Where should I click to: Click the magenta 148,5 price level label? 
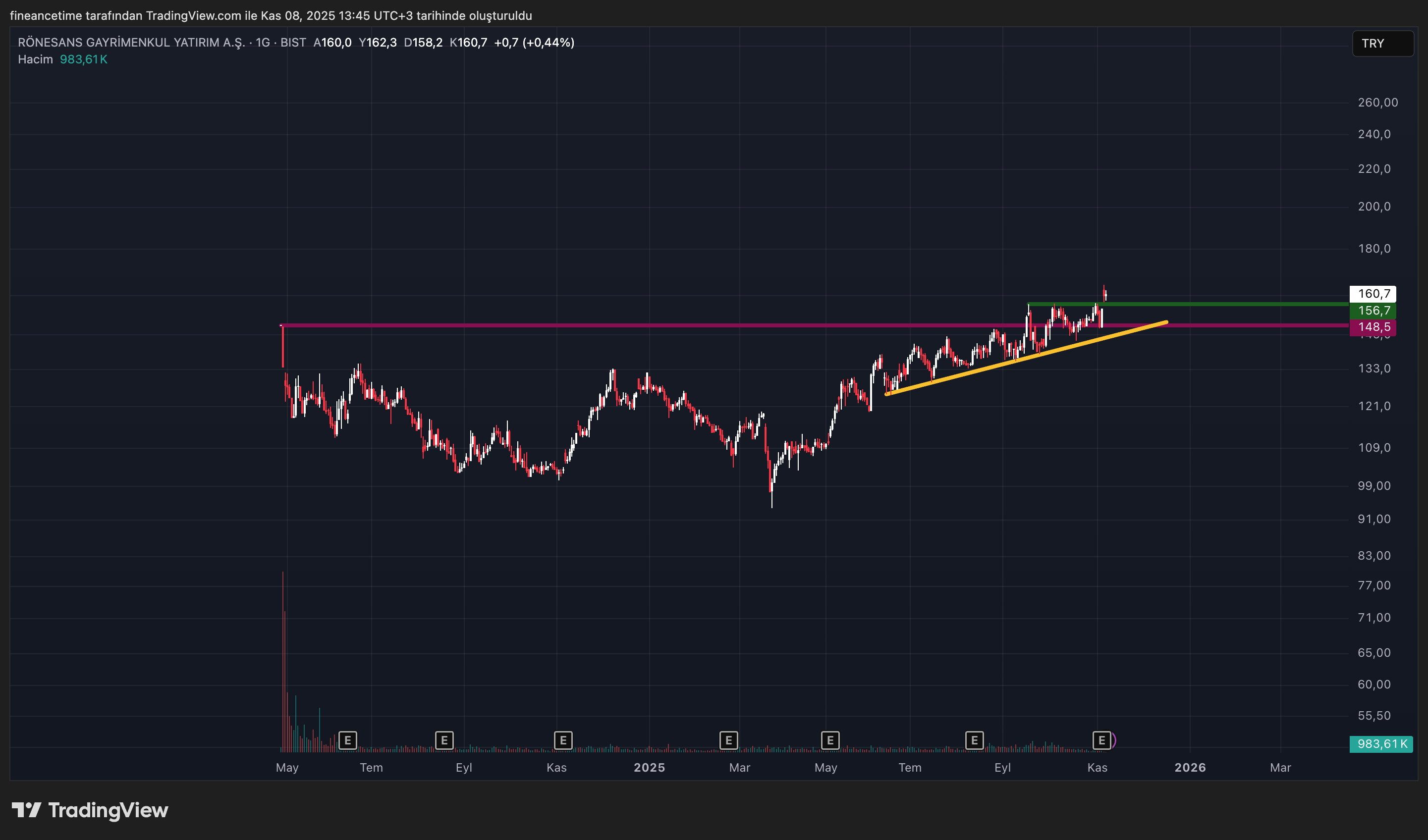pyautogui.click(x=1373, y=327)
